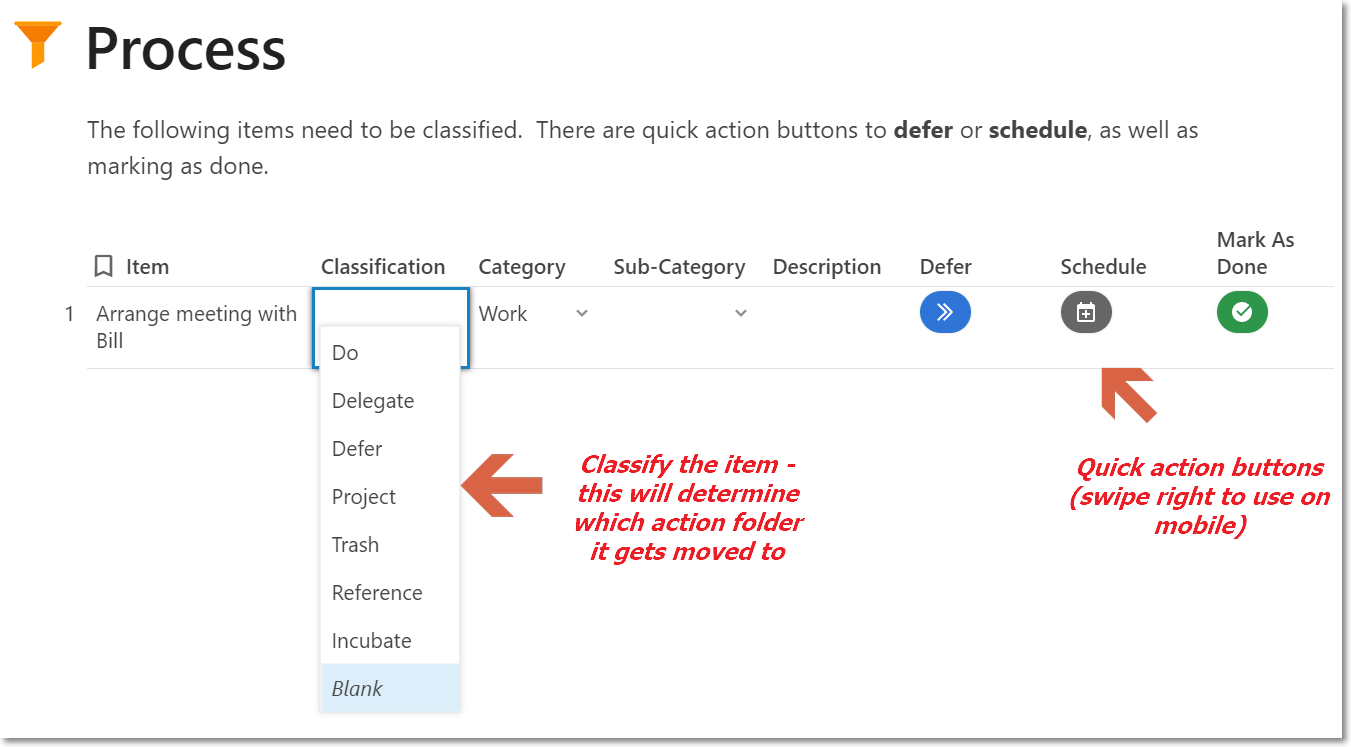The height and width of the screenshot is (747, 1351).
Task: Click the item 'Arrange meeting with Bill'
Action: [196, 327]
